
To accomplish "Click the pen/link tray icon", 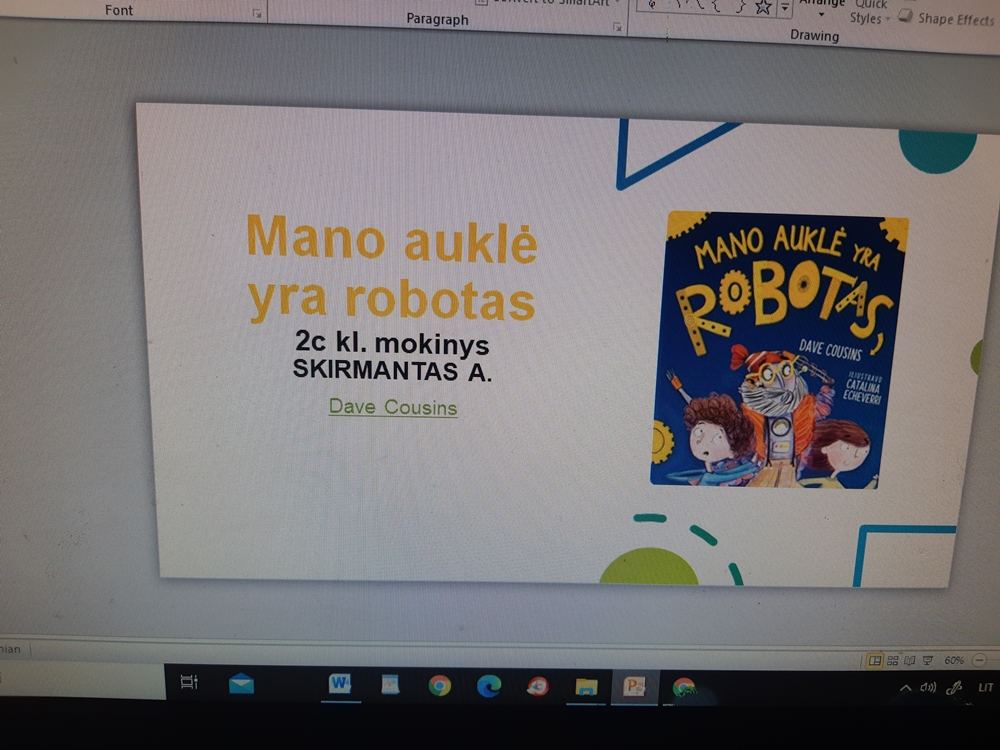I will tap(953, 688).
